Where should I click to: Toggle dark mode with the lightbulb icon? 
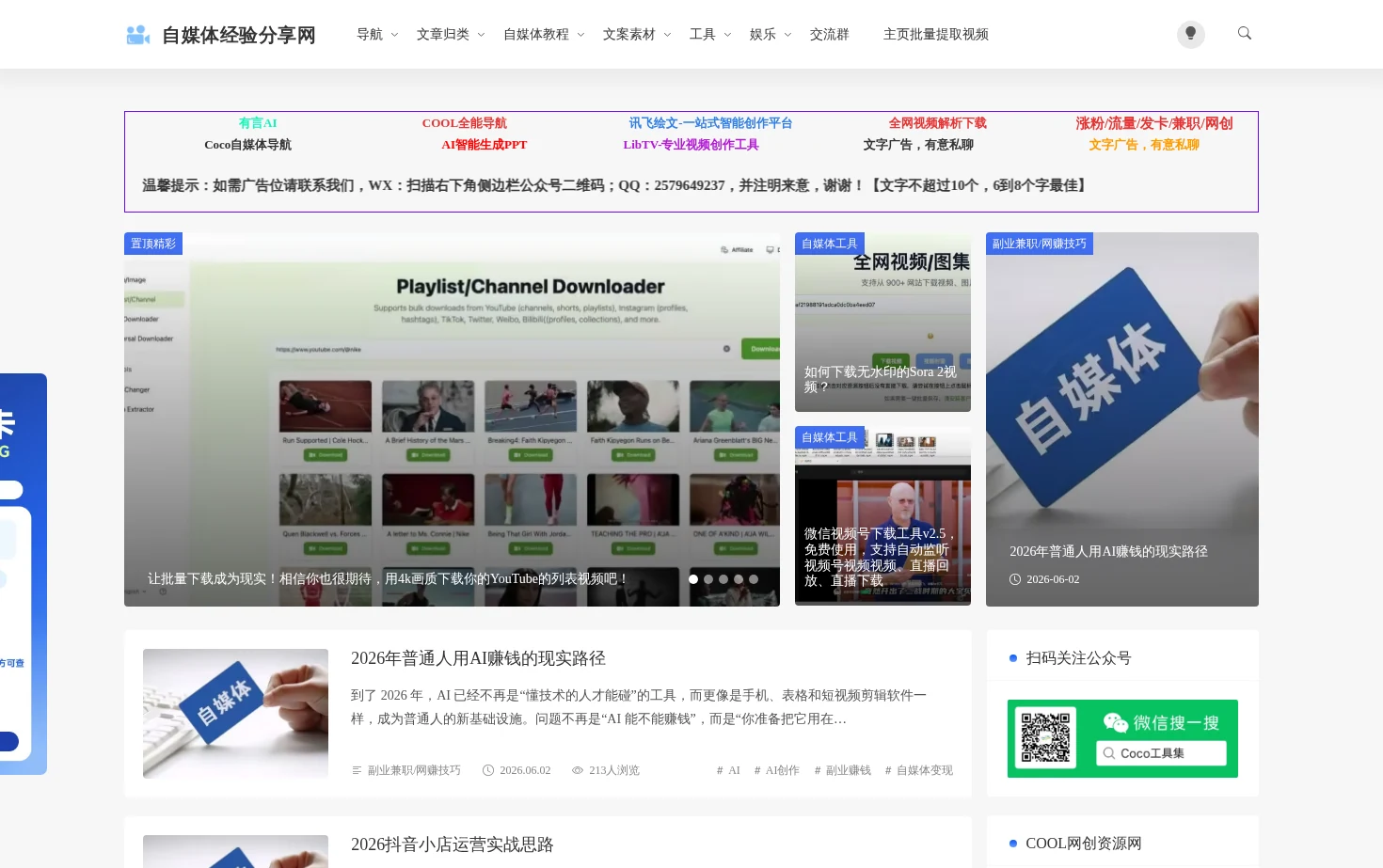coord(1190,34)
